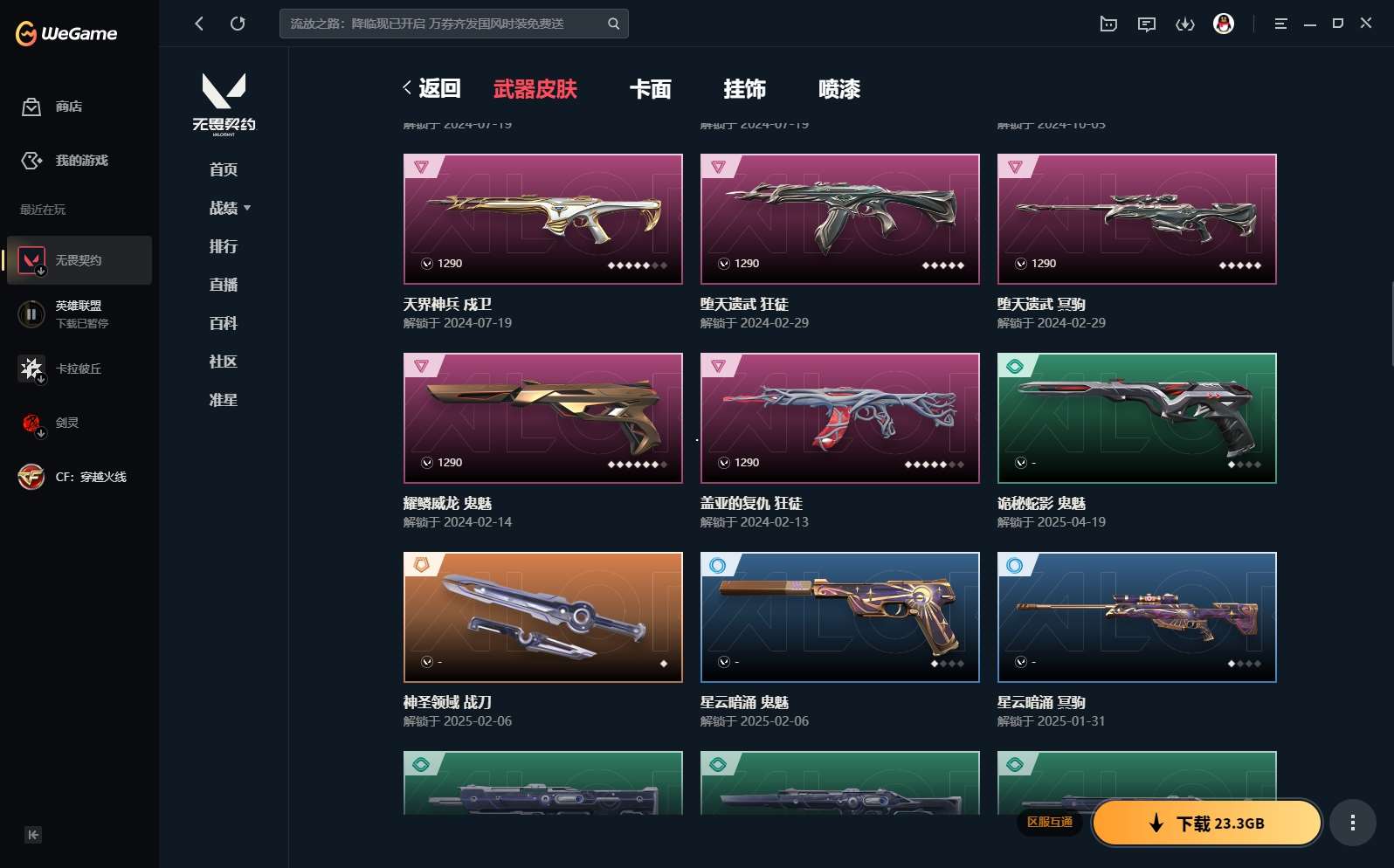Collapse the sidebar with bottom-left icon
Image resolution: width=1394 pixels, height=868 pixels.
click(33, 835)
